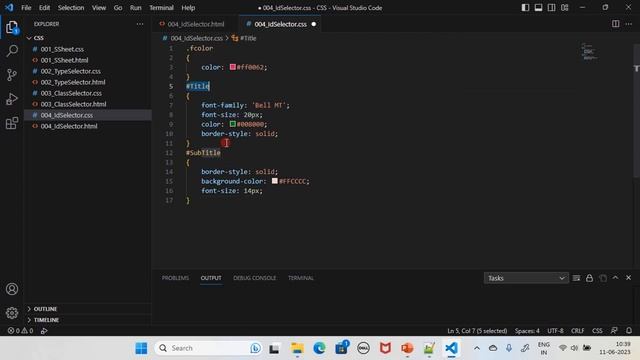Change indentation via Spaces: 4 status
The width and height of the screenshot is (640, 360).
(527, 331)
